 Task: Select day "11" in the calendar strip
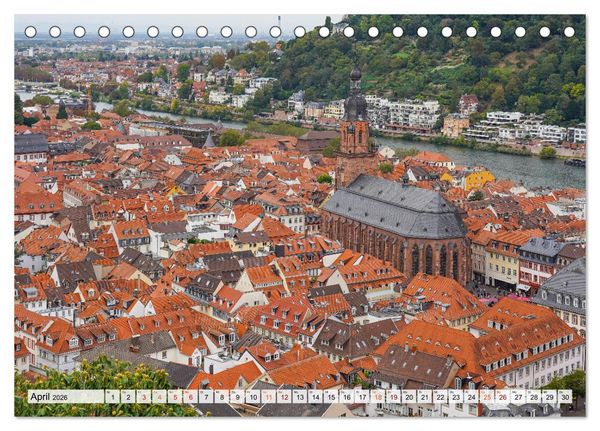269,397
